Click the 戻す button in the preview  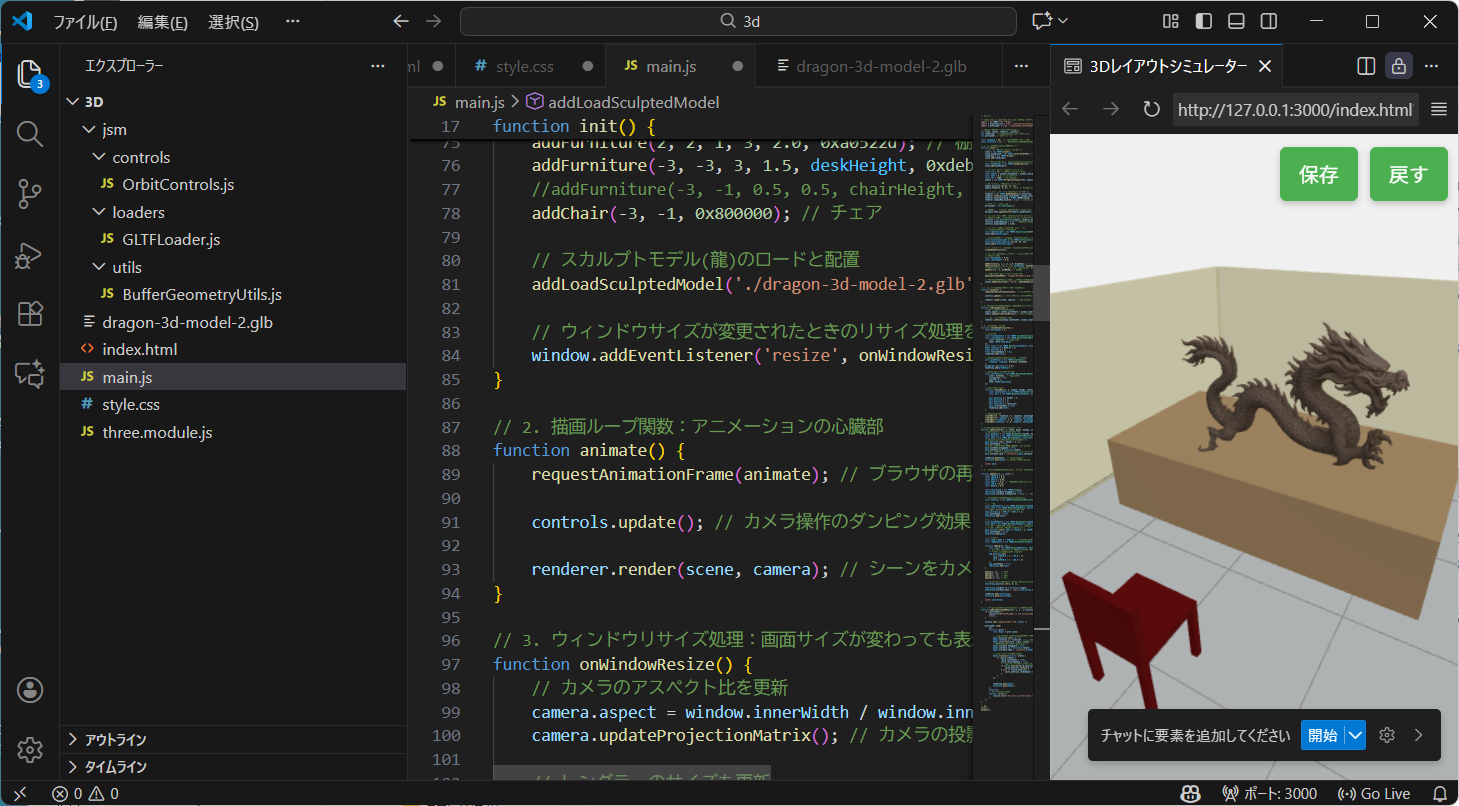(x=1408, y=174)
